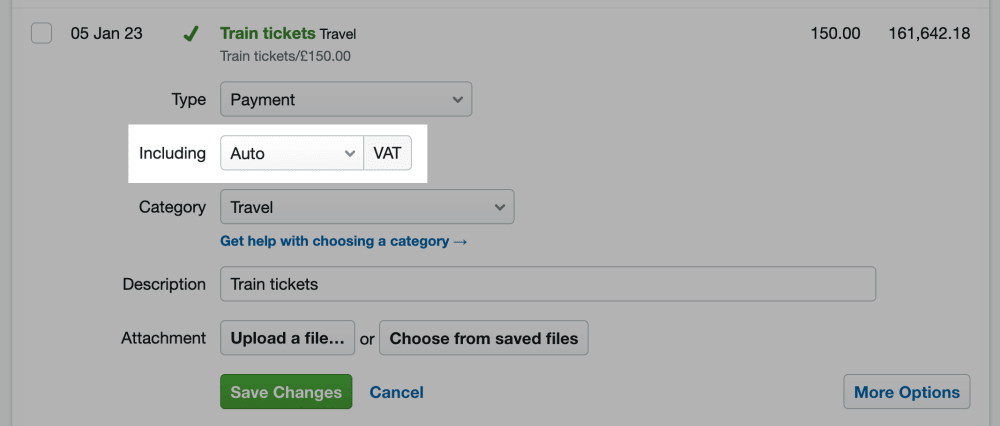This screenshot has height=426, width=1000.
Task: Click into the Description text field
Action: coord(547,284)
